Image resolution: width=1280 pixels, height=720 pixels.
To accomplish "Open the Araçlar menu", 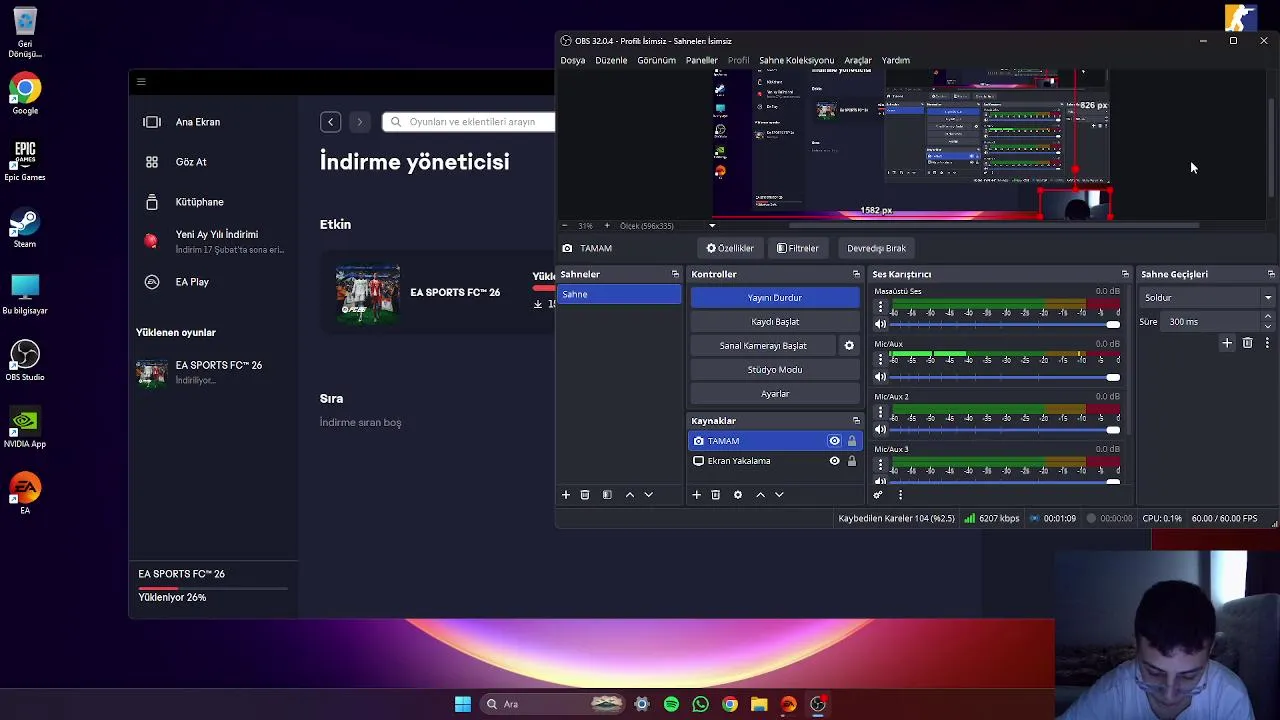I will pos(858,60).
